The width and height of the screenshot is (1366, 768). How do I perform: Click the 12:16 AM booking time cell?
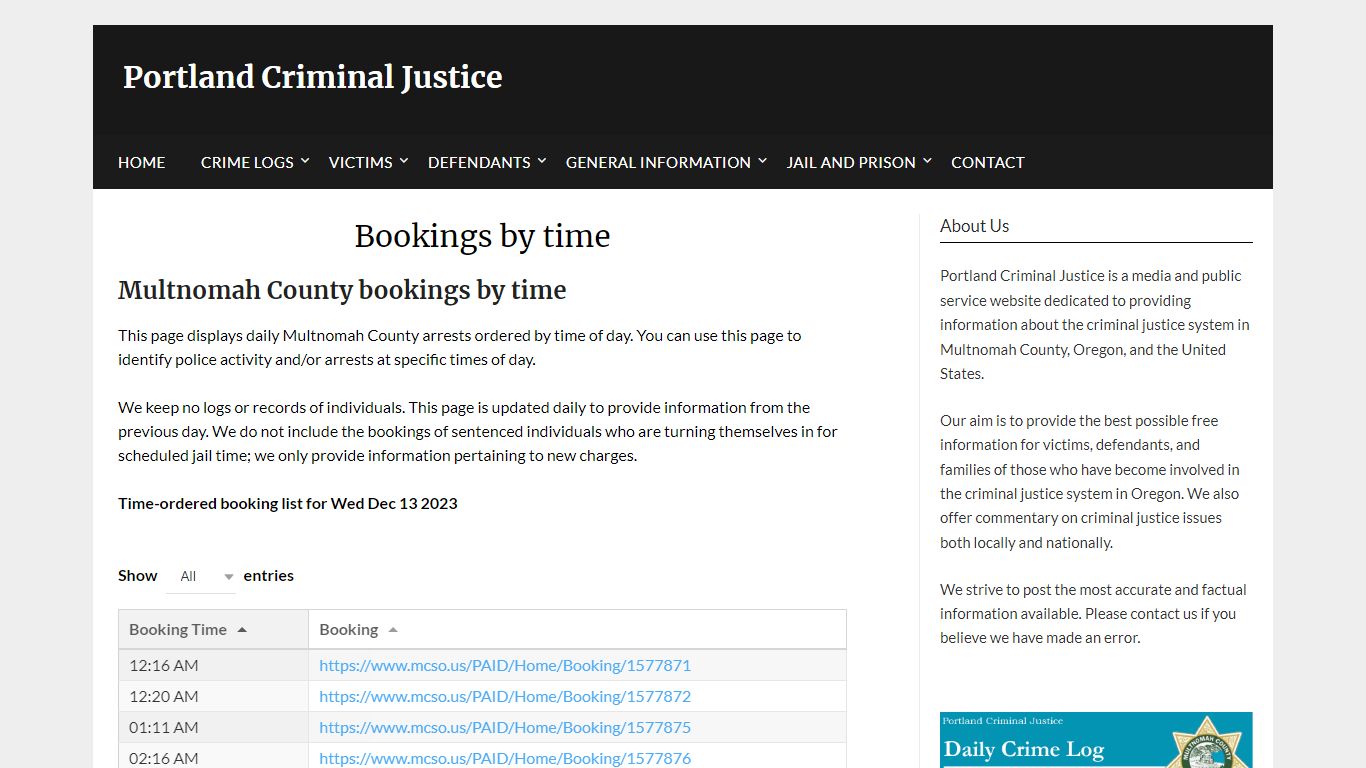[164, 665]
